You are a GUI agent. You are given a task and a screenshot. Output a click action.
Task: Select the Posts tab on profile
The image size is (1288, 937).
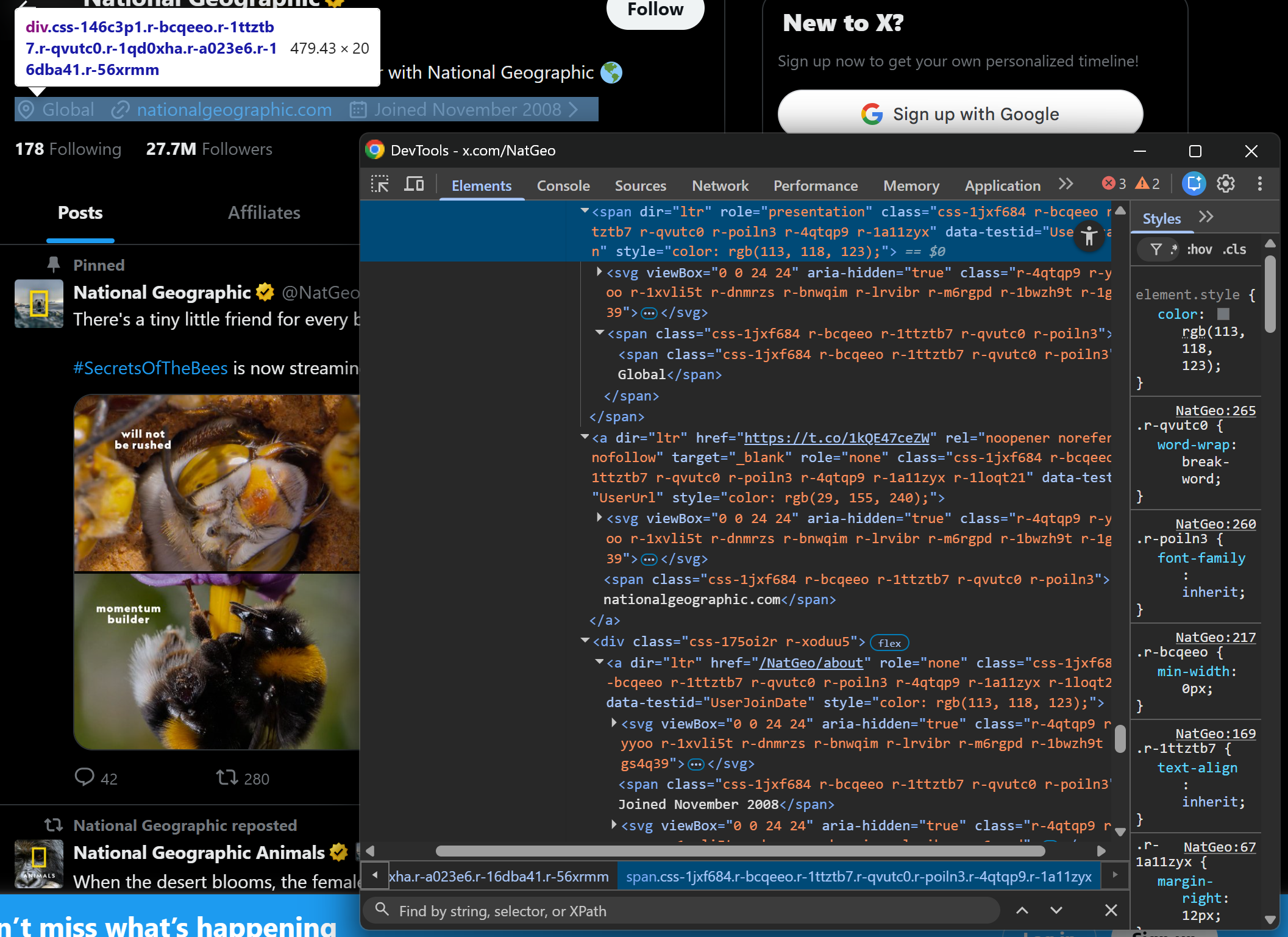click(80, 213)
